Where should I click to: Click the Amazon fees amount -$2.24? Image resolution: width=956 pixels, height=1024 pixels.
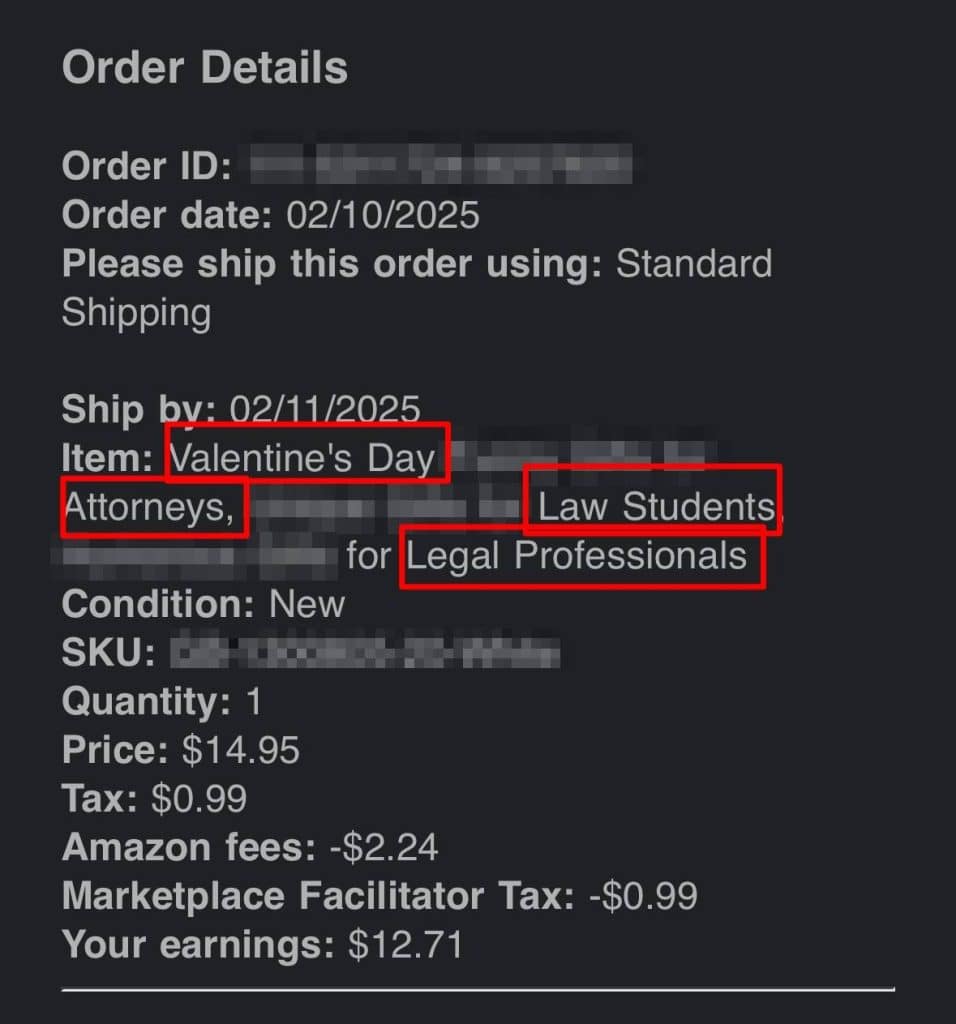384,848
